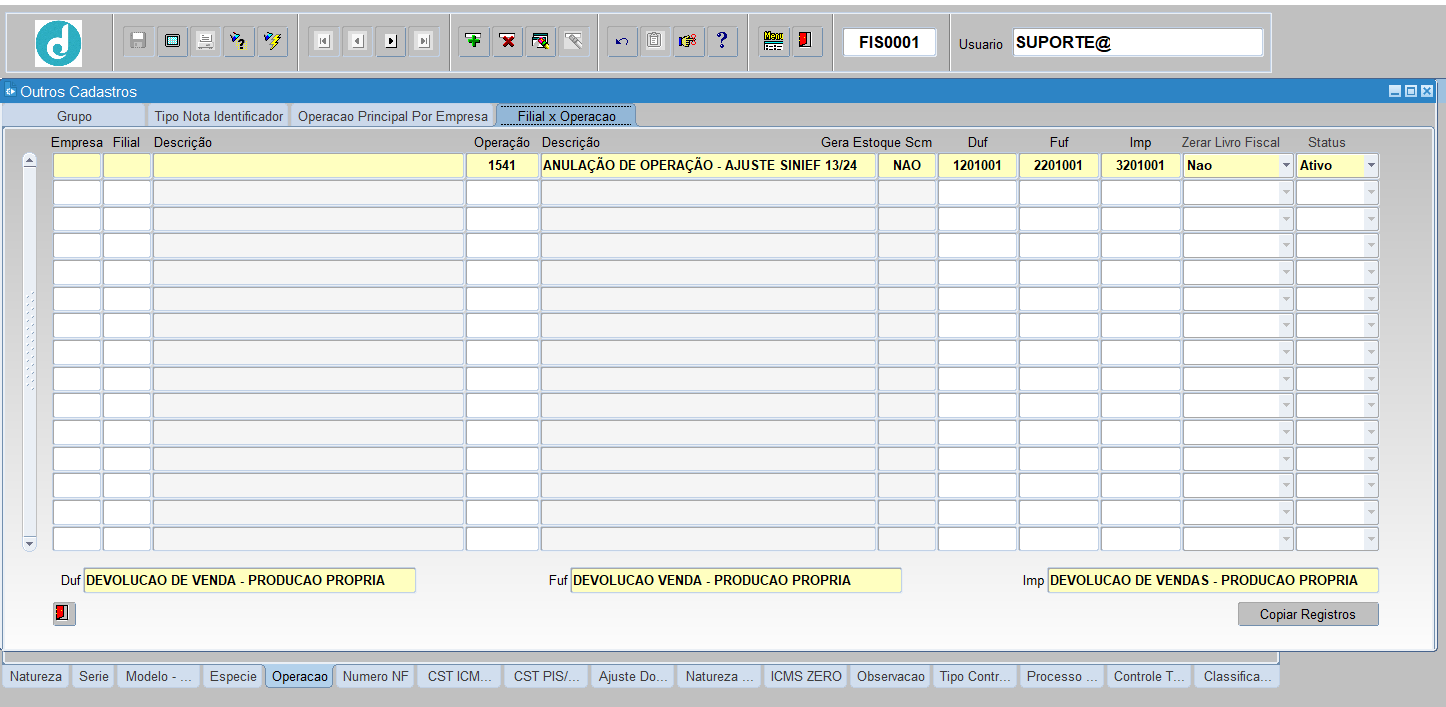Insert a new record with green plus

pos(474,41)
